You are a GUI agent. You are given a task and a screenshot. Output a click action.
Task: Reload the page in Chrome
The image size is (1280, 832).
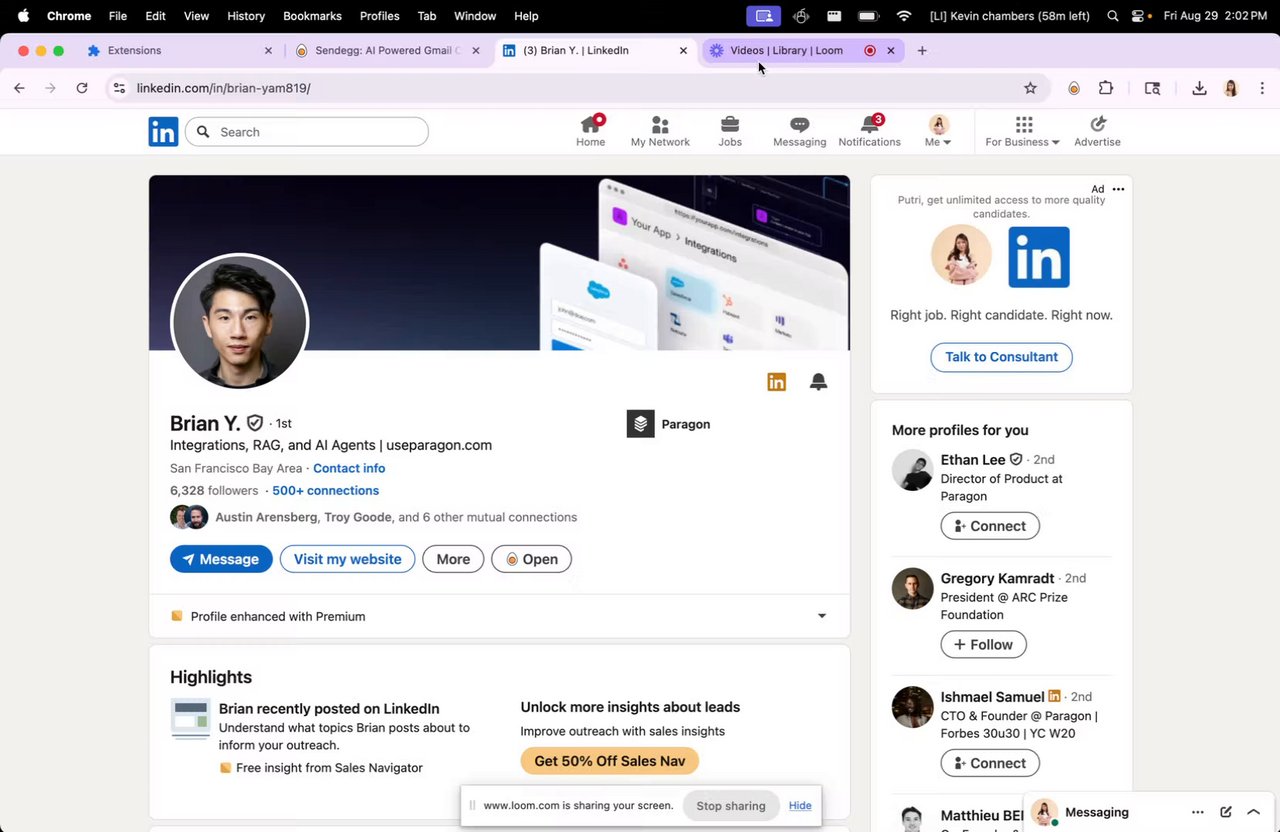click(82, 88)
